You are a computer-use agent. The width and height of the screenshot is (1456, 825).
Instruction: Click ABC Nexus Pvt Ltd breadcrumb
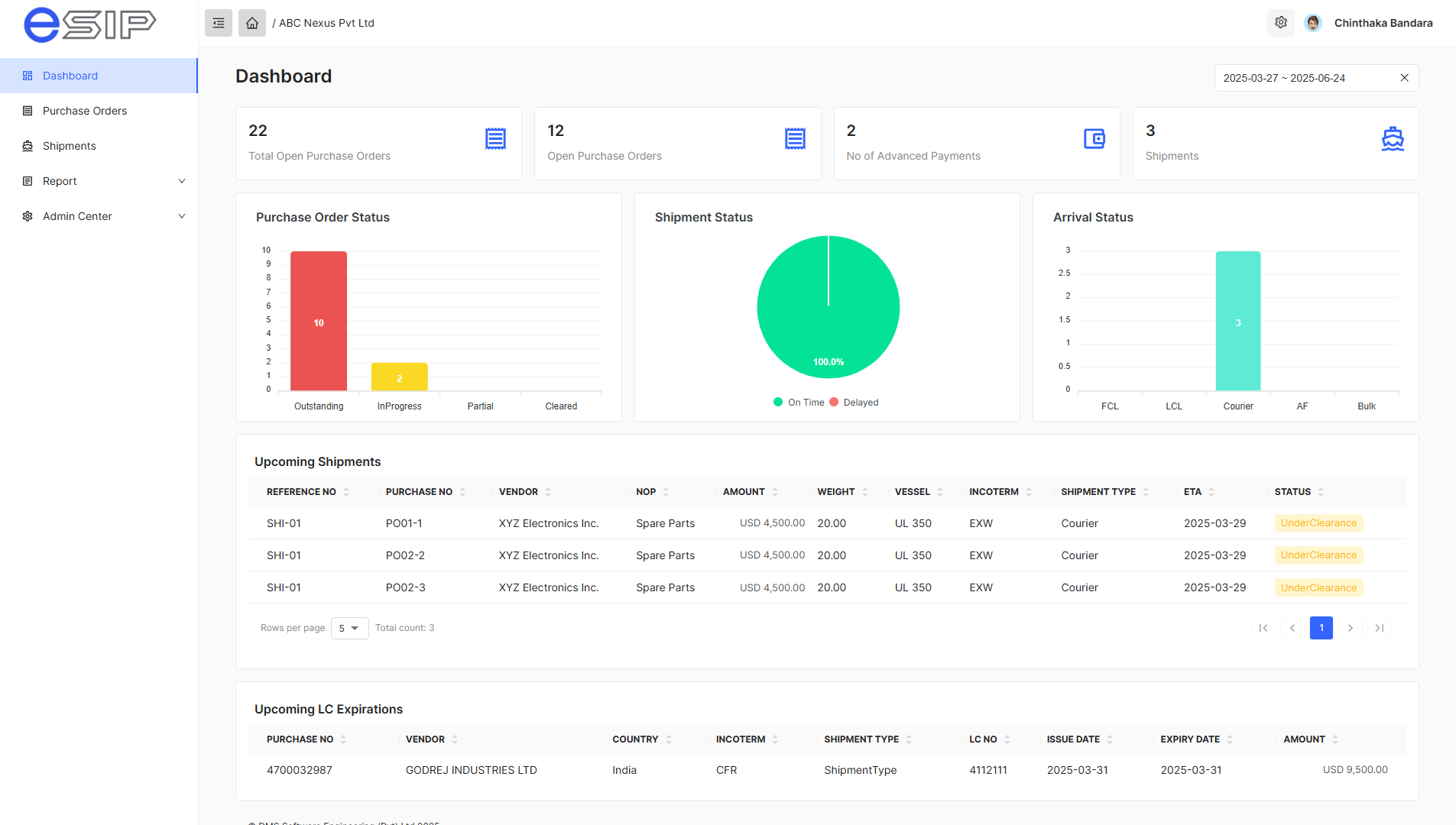[326, 23]
